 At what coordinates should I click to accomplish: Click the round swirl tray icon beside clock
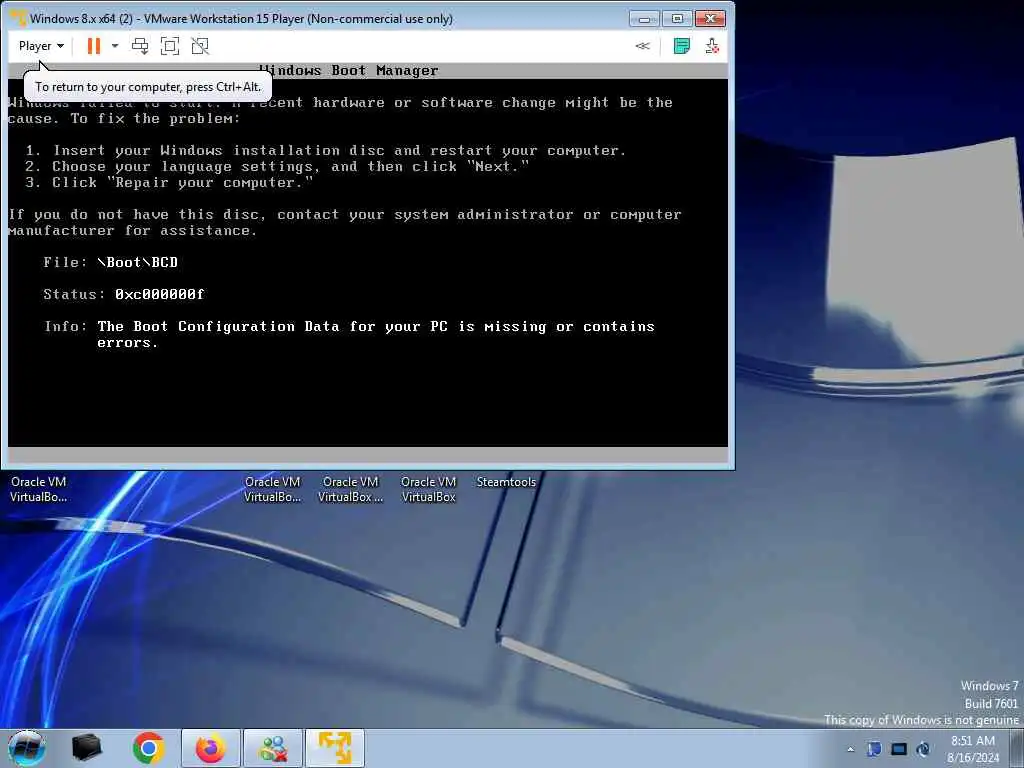pyautogui.click(x=923, y=749)
